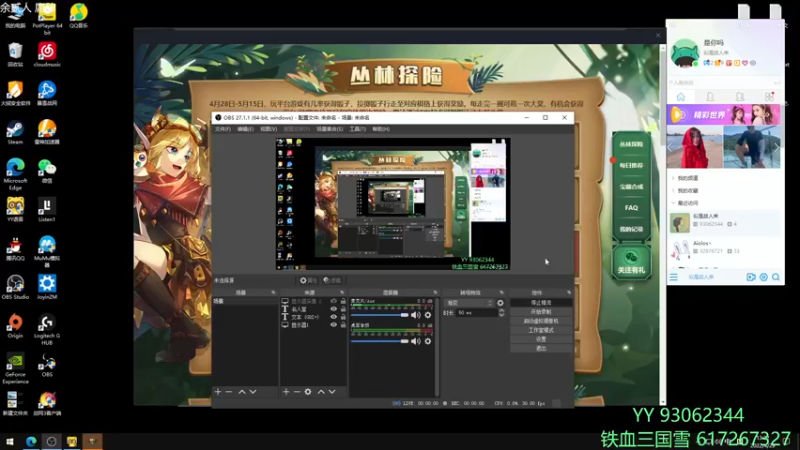Toggle lock on second text source

[343, 309]
